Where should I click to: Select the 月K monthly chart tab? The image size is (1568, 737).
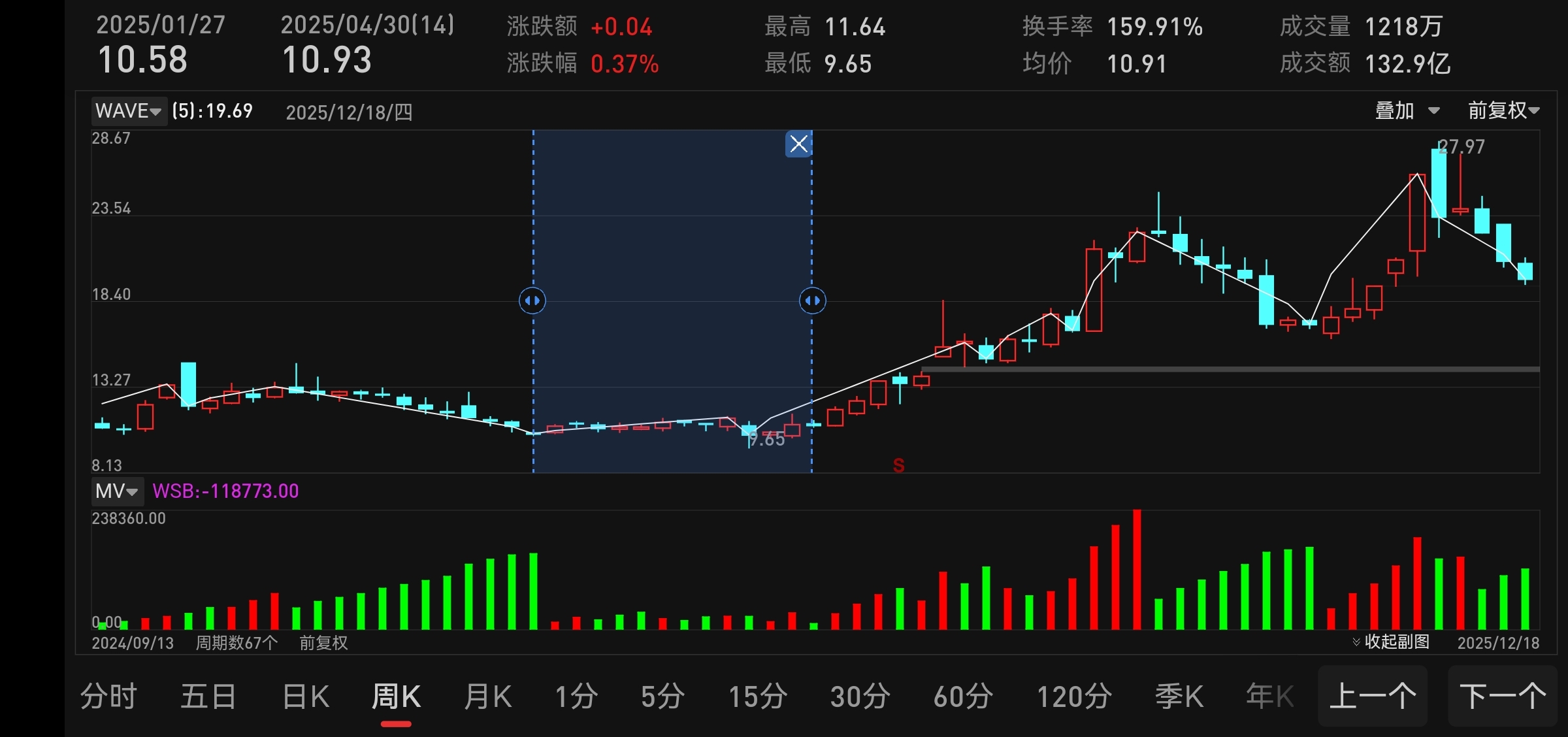(x=487, y=696)
